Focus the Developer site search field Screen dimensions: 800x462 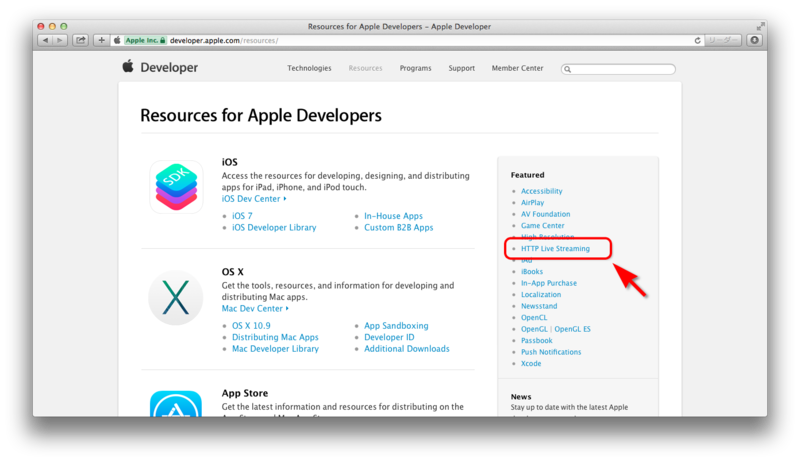(618, 69)
